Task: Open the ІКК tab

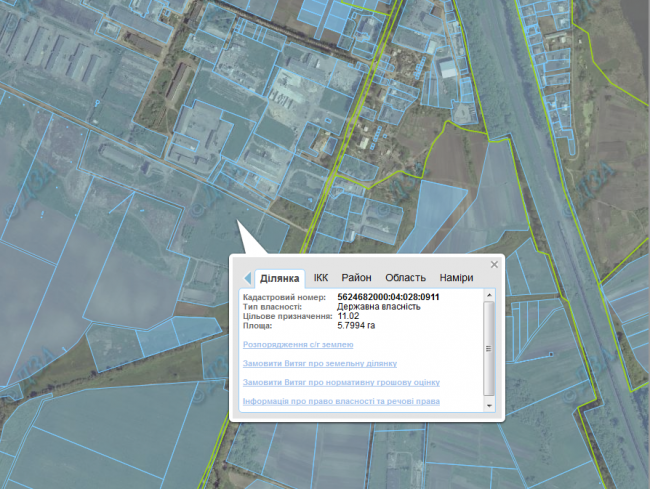Action: click(320, 278)
